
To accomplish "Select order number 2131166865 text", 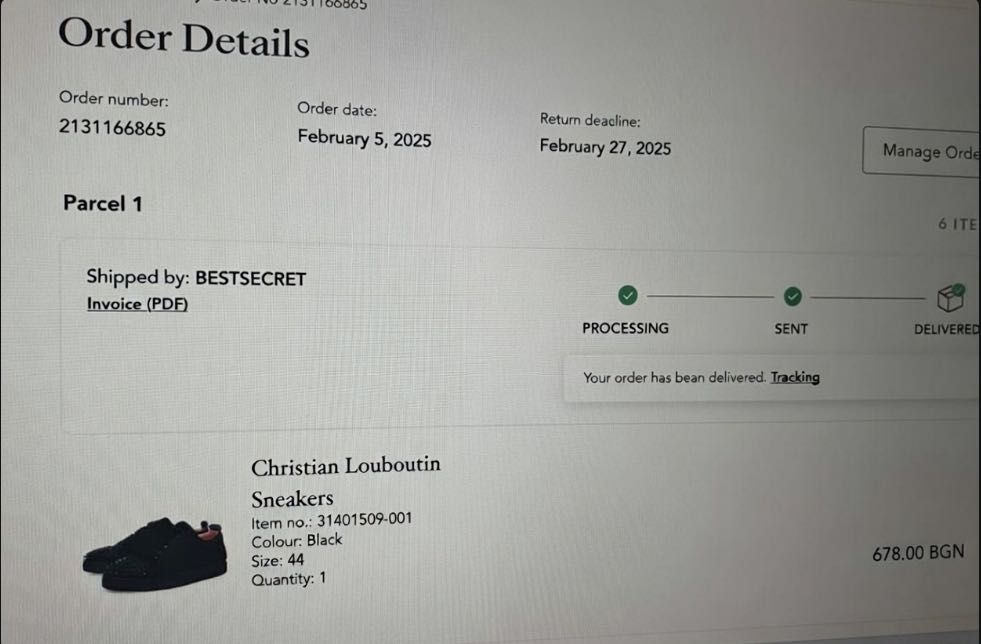I will click(112, 128).
